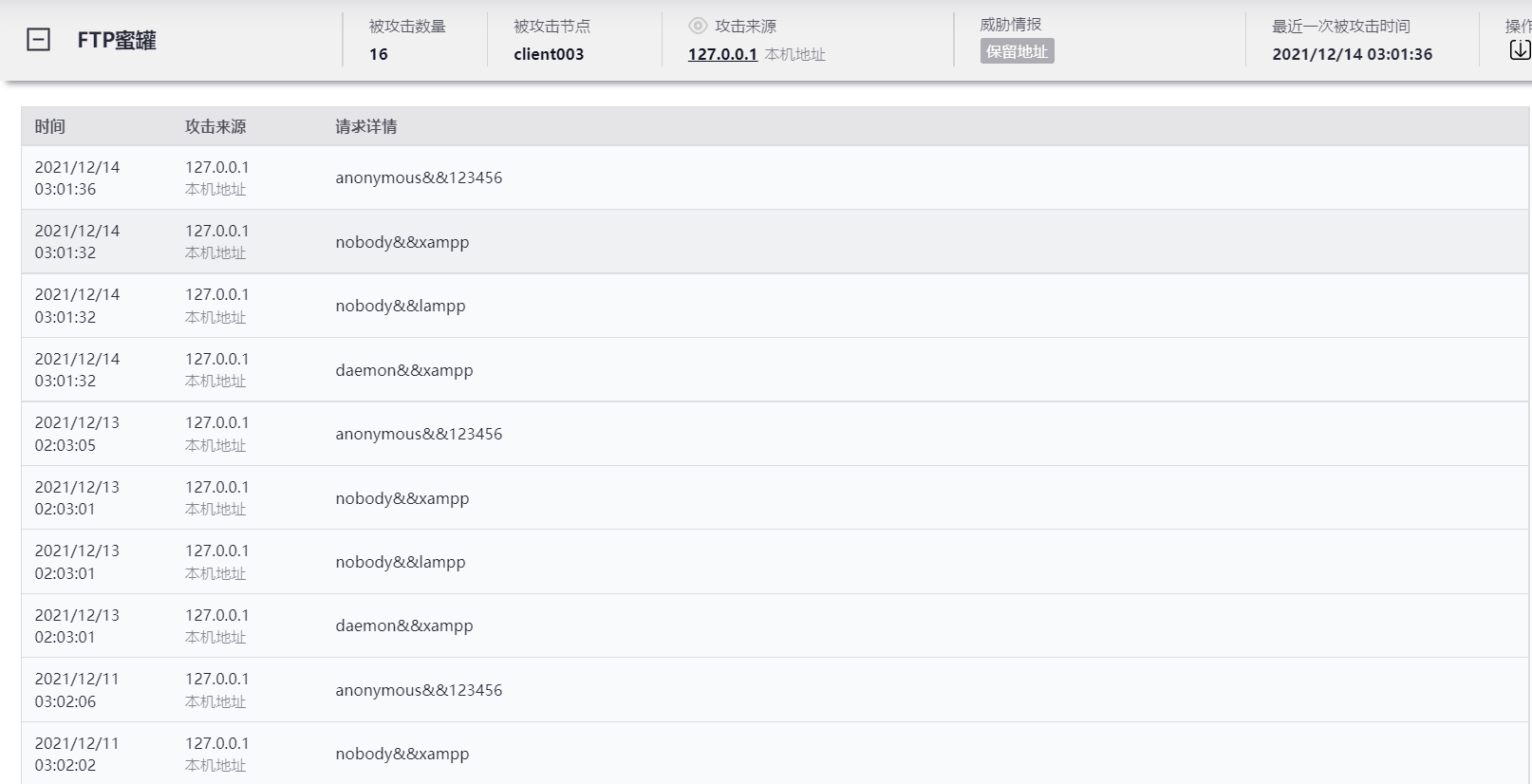This screenshot has height=784, width=1532.
Task: Click the eye icon beside 攻击来源
Action: [x=698, y=26]
